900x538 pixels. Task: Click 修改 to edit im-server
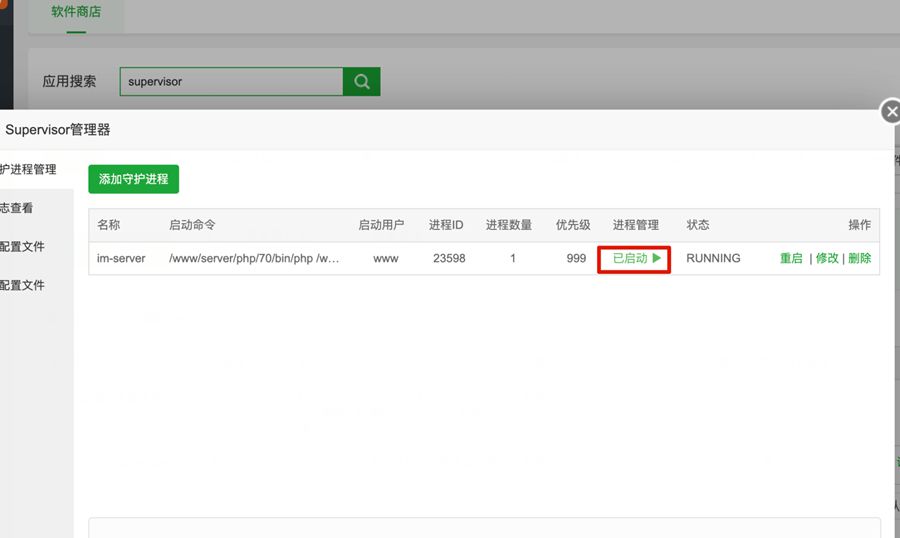tap(827, 258)
